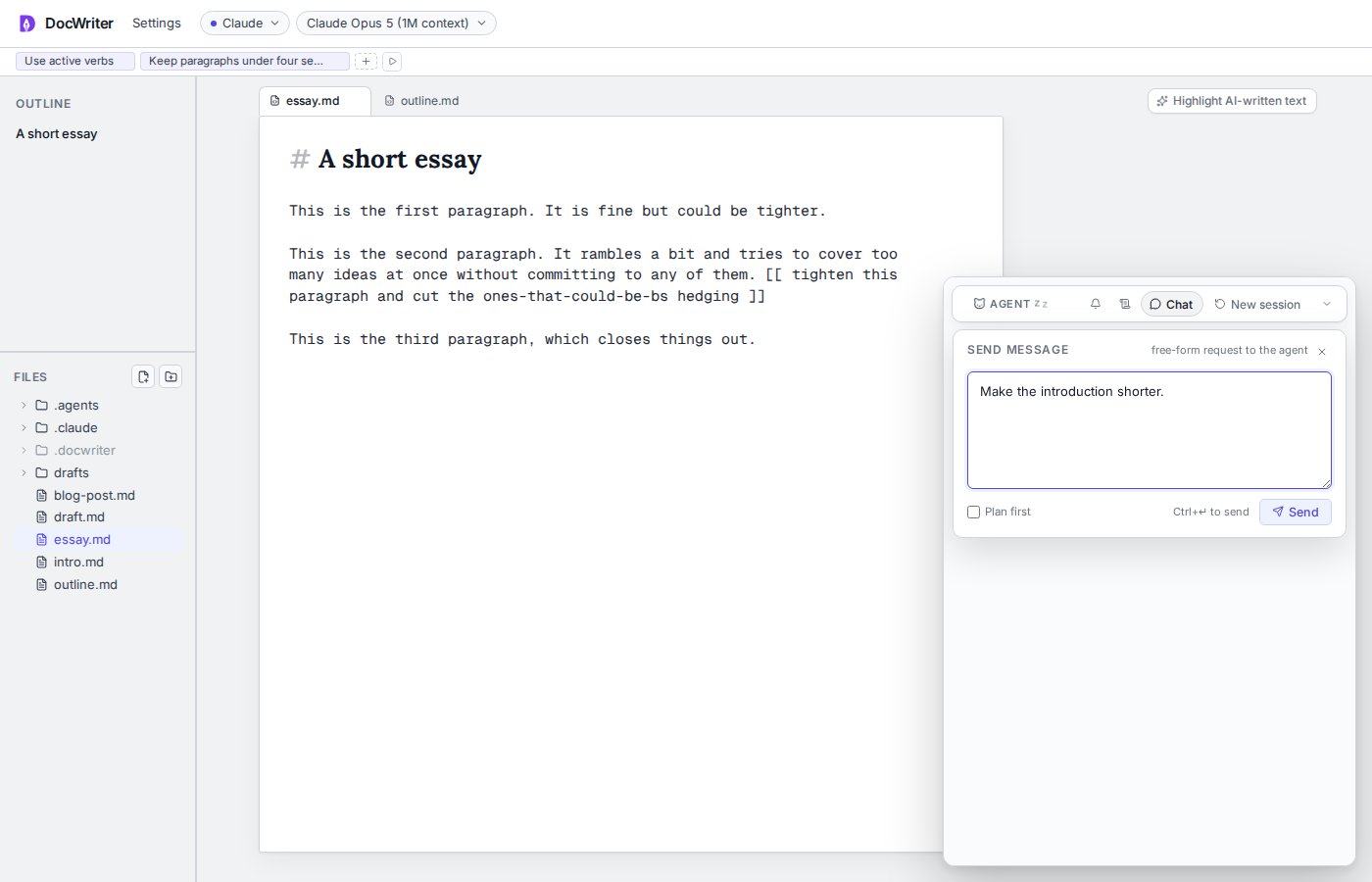Open outline.md in the file tree
Screen dimensions: 1372x882
(x=98, y=584)
